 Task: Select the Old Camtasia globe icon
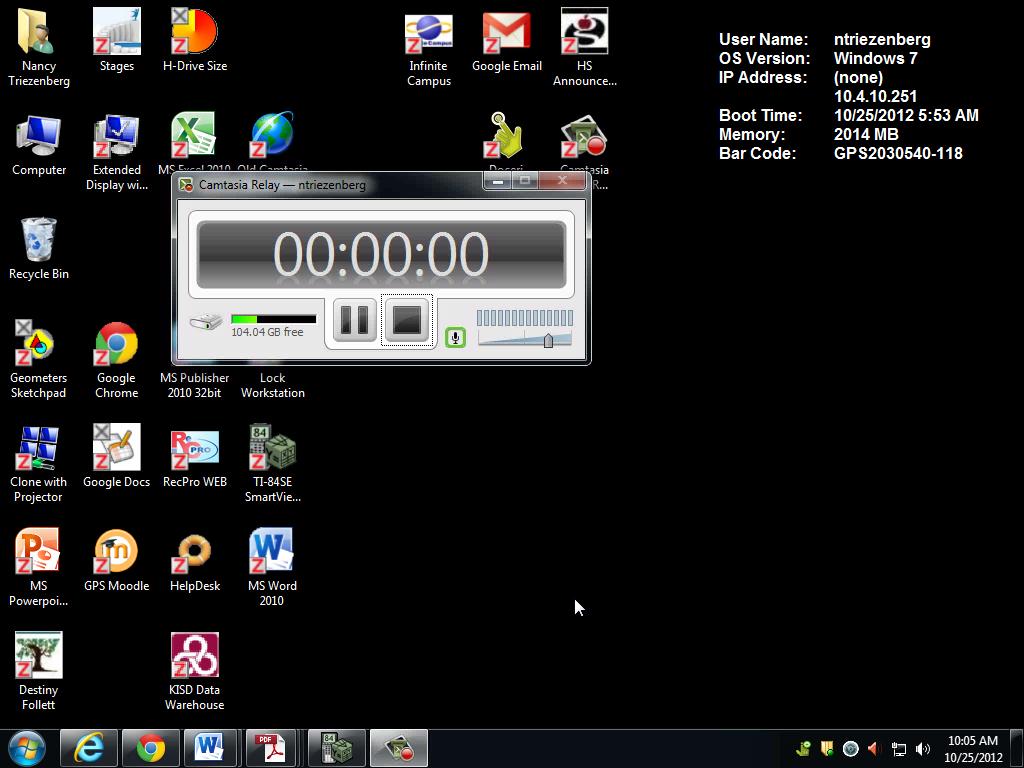pyautogui.click(x=272, y=135)
